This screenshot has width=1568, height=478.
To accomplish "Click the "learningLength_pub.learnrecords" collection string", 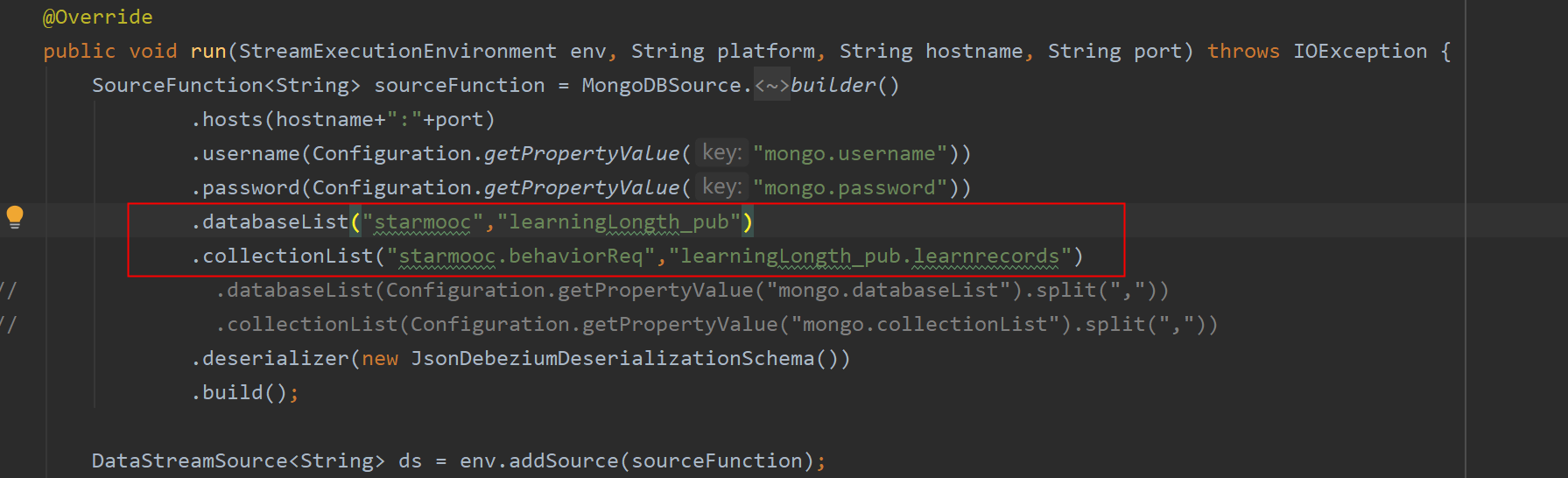I will coord(869,257).
